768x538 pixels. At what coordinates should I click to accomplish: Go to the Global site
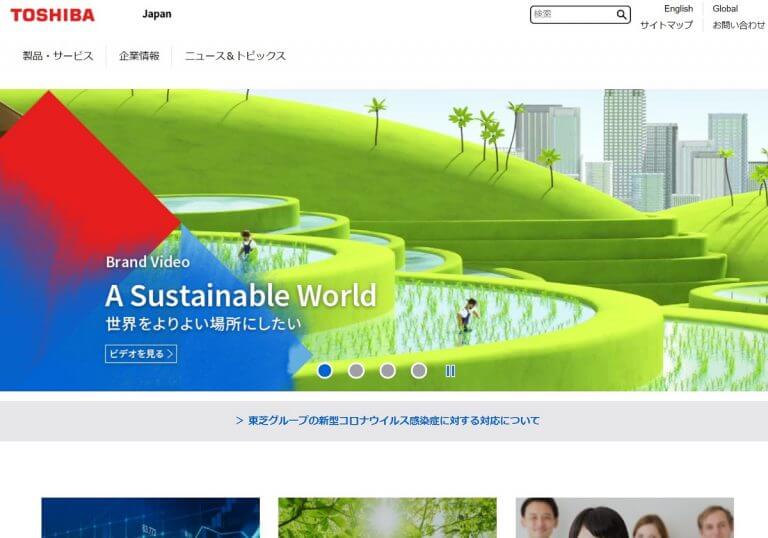click(725, 9)
